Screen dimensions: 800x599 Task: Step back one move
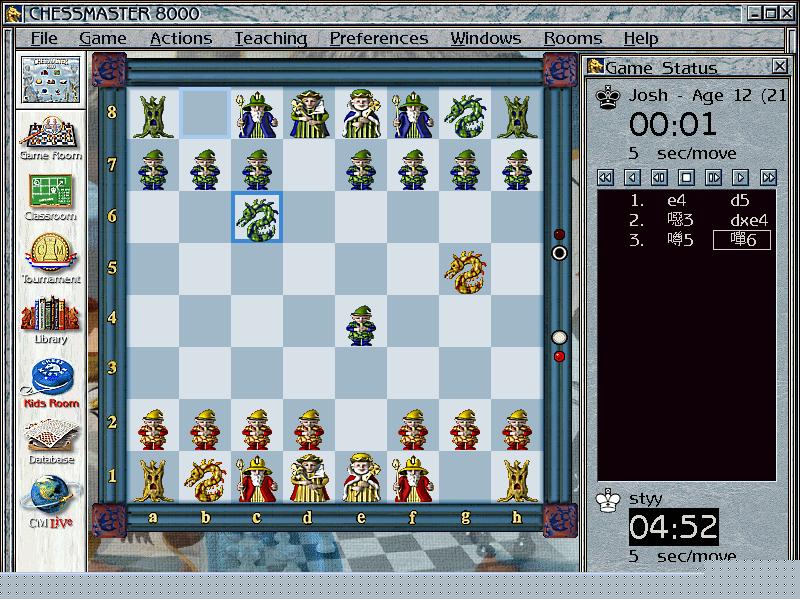(x=659, y=178)
